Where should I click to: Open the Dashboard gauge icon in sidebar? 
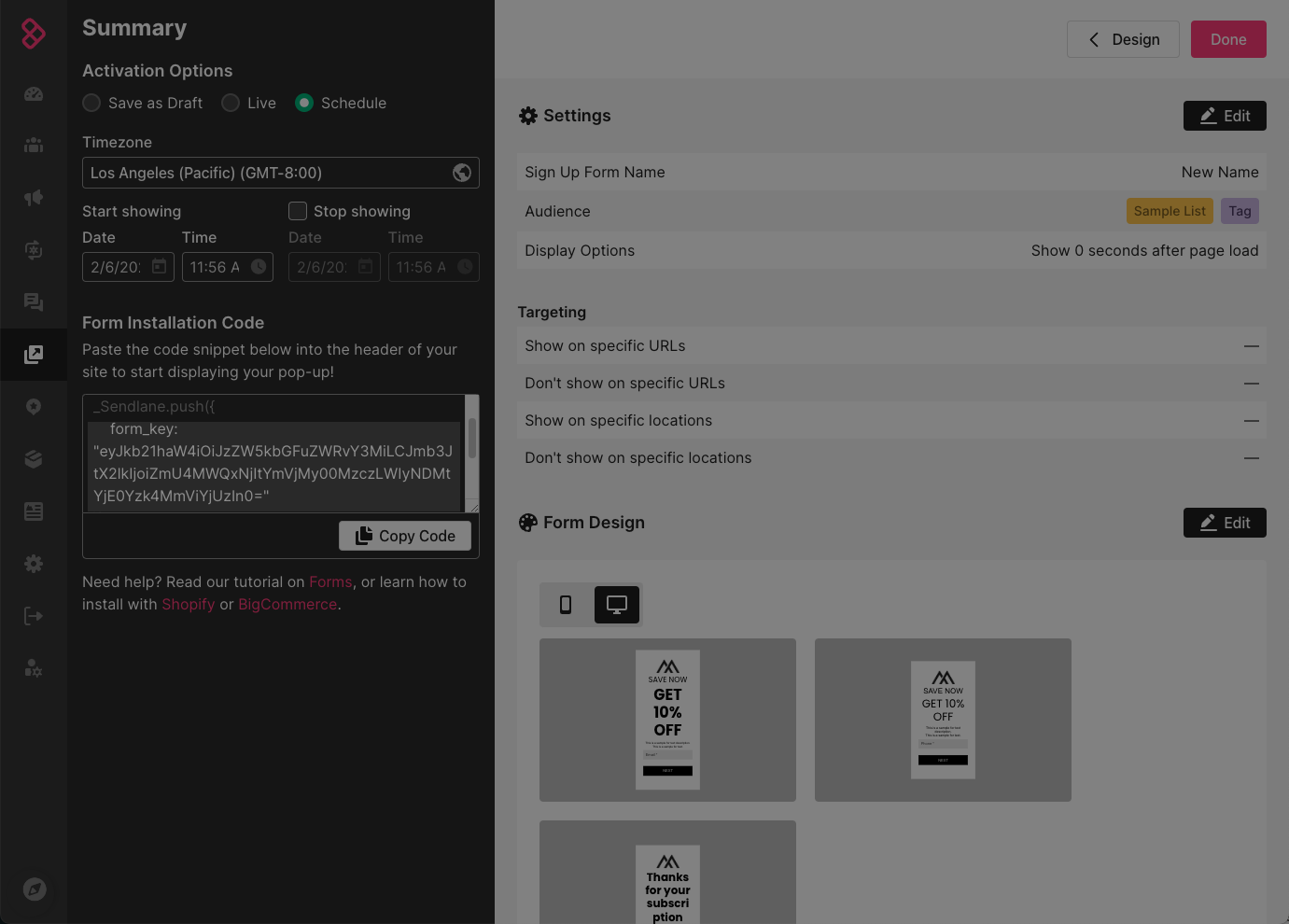[x=34, y=93]
